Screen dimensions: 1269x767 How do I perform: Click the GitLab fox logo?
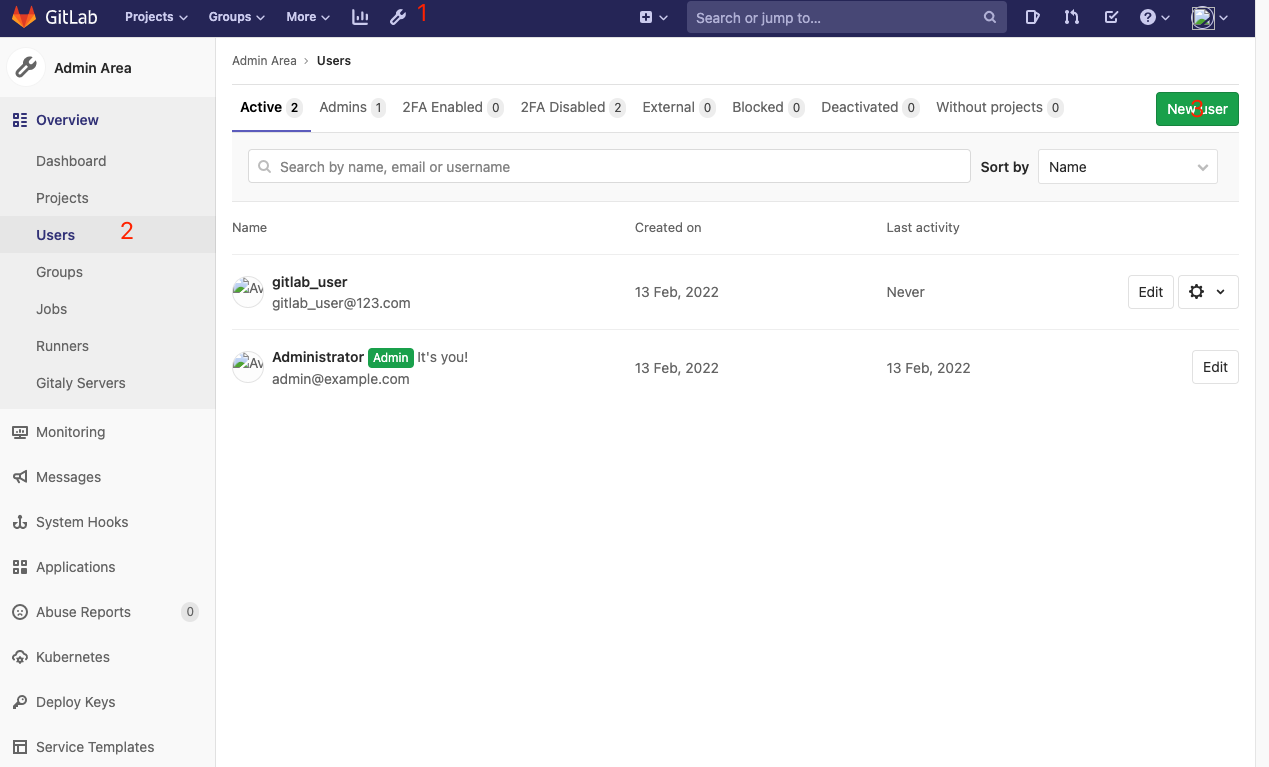(23, 17)
